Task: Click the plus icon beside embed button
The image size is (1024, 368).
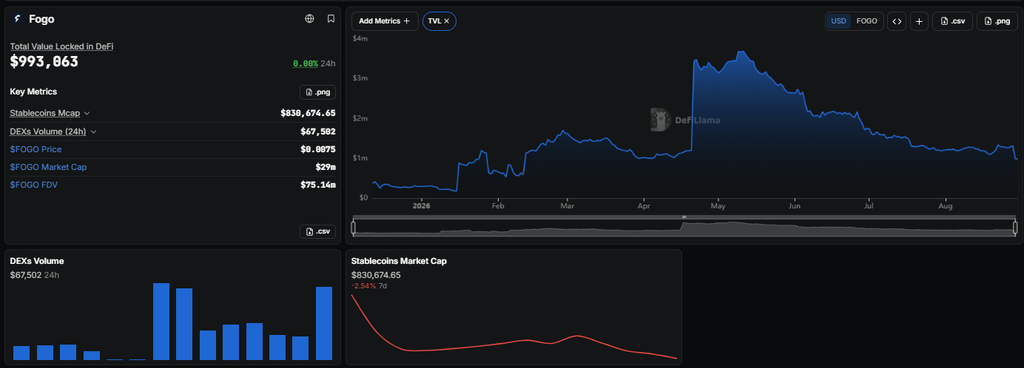Action: [x=919, y=22]
